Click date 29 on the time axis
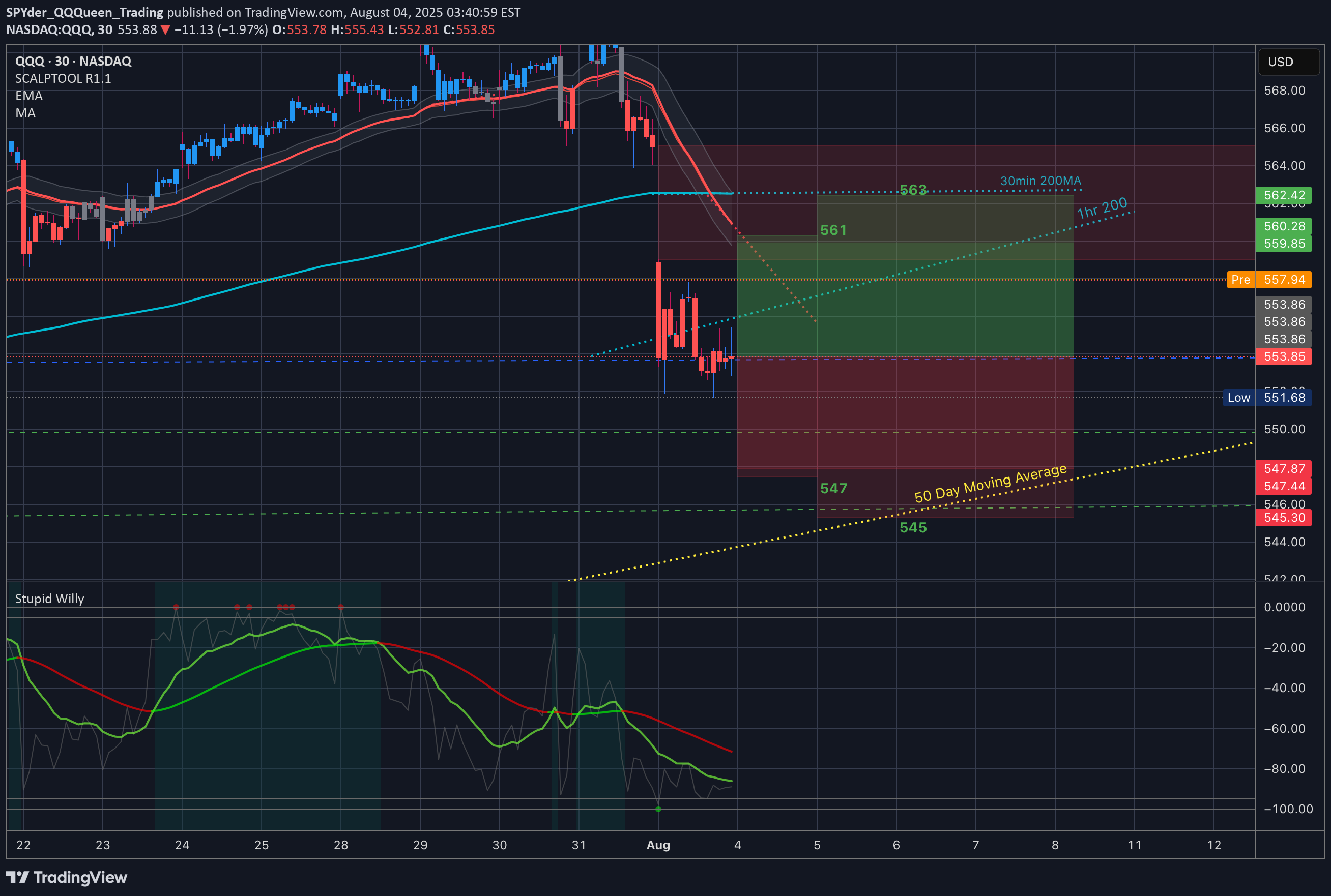This screenshot has width=1331, height=896. pos(420,845)
